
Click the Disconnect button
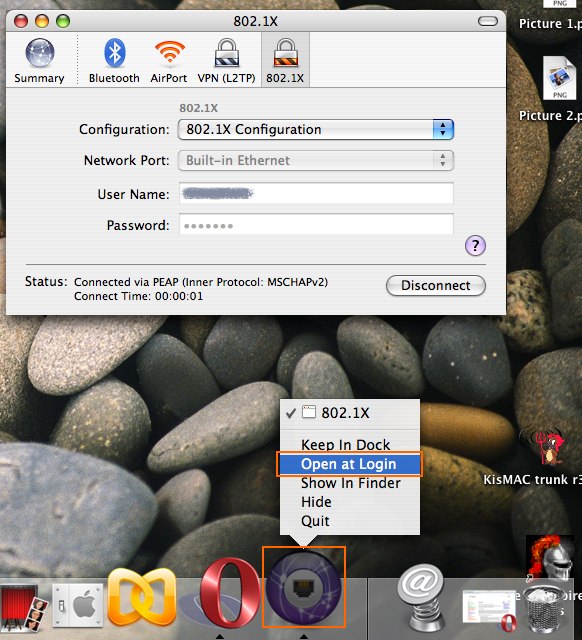click(435, 285)
